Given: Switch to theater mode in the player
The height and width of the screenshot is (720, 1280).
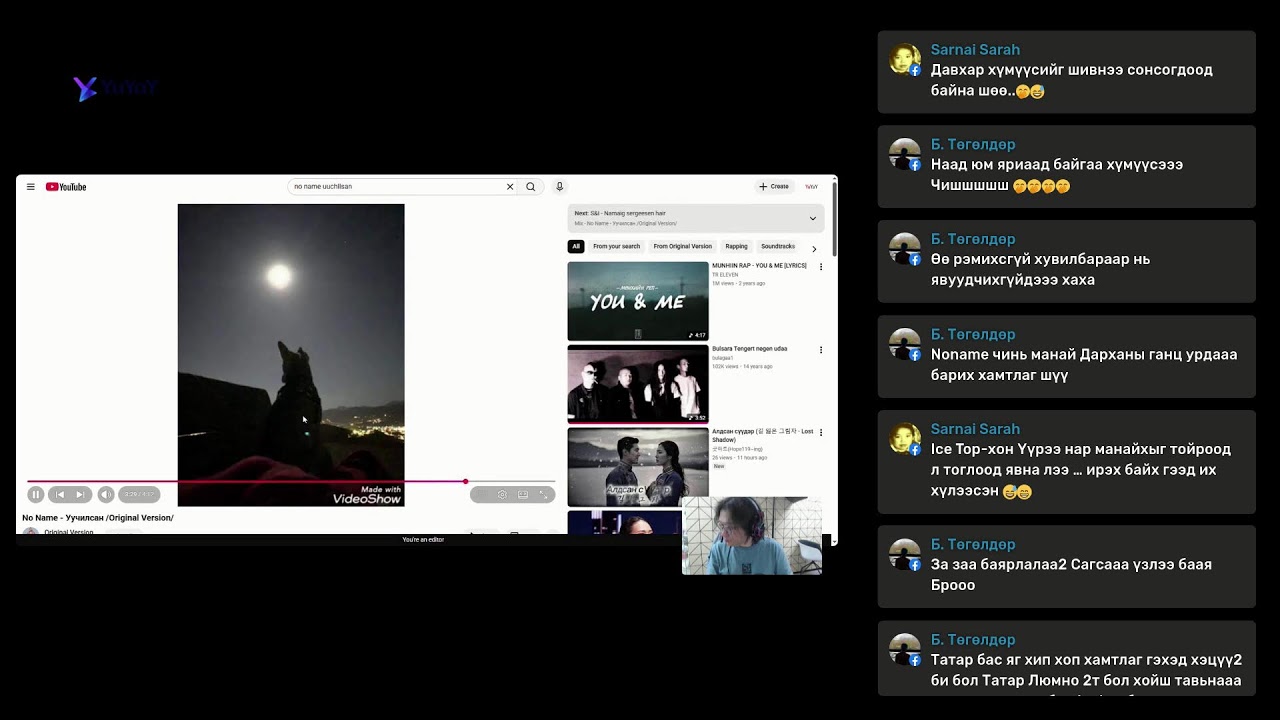Looking at the screenshot, I should [x=523, y=494].
